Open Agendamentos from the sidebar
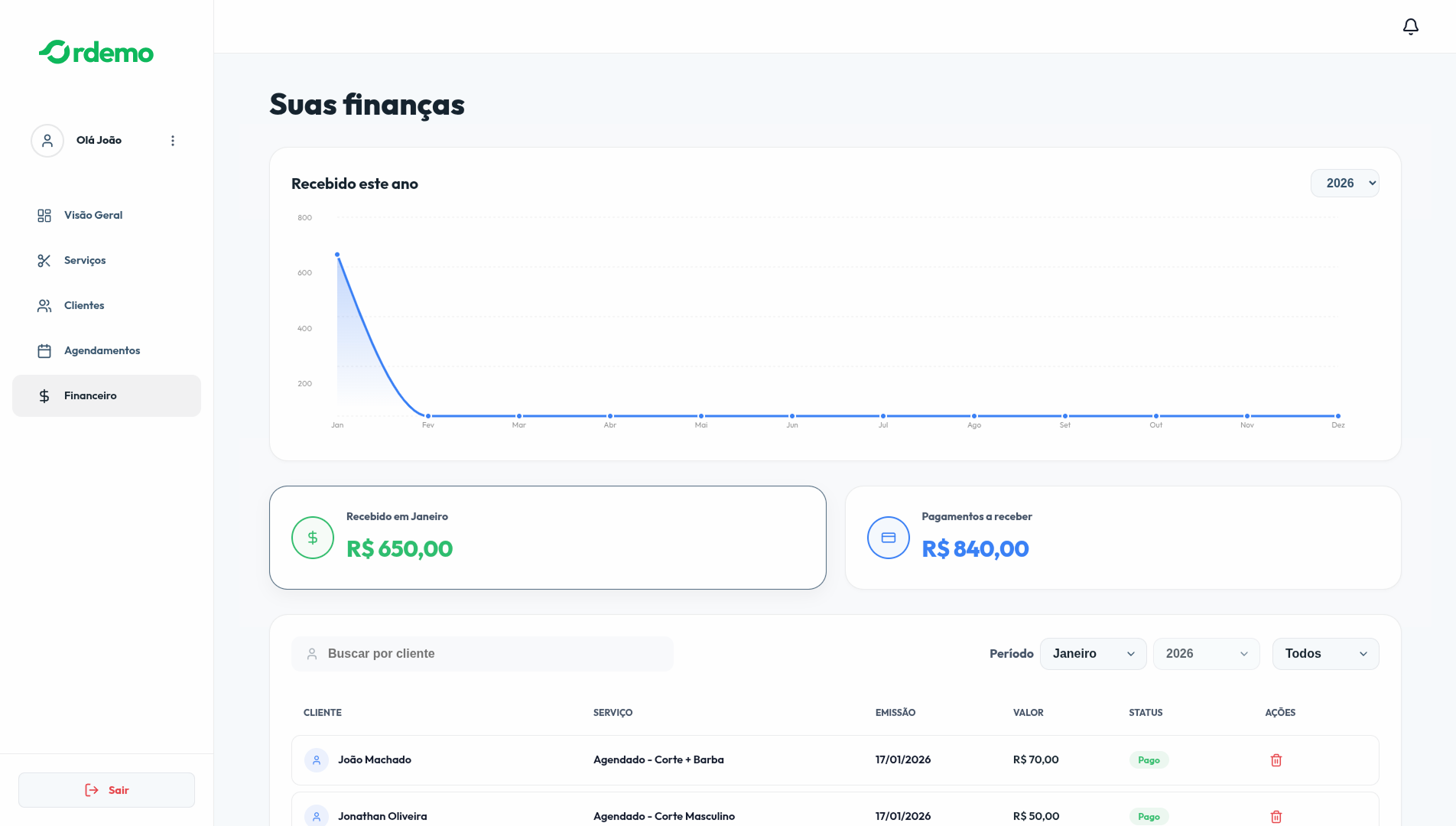 102,351
